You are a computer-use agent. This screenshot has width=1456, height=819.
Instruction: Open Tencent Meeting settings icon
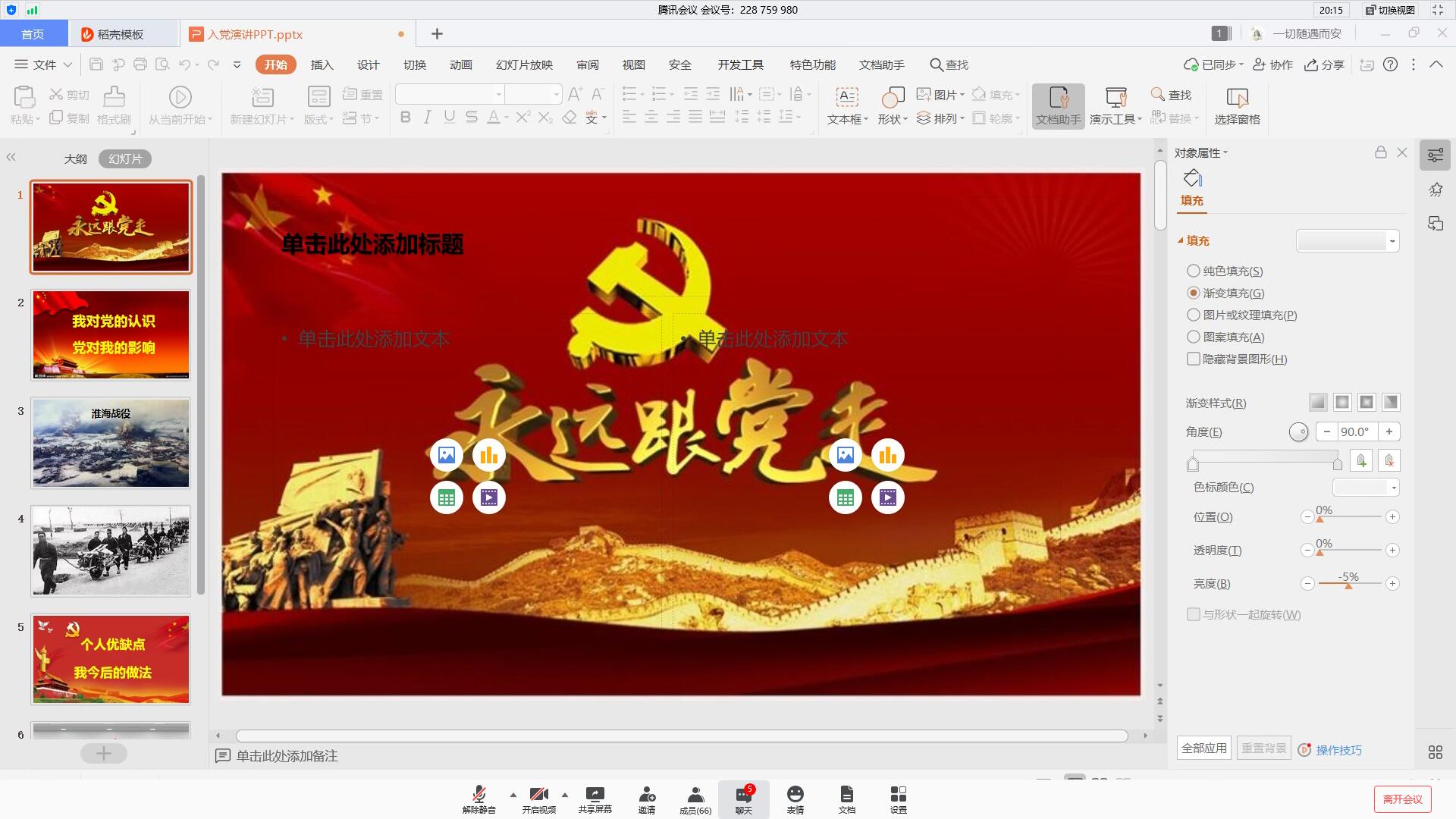coord(899,799)
